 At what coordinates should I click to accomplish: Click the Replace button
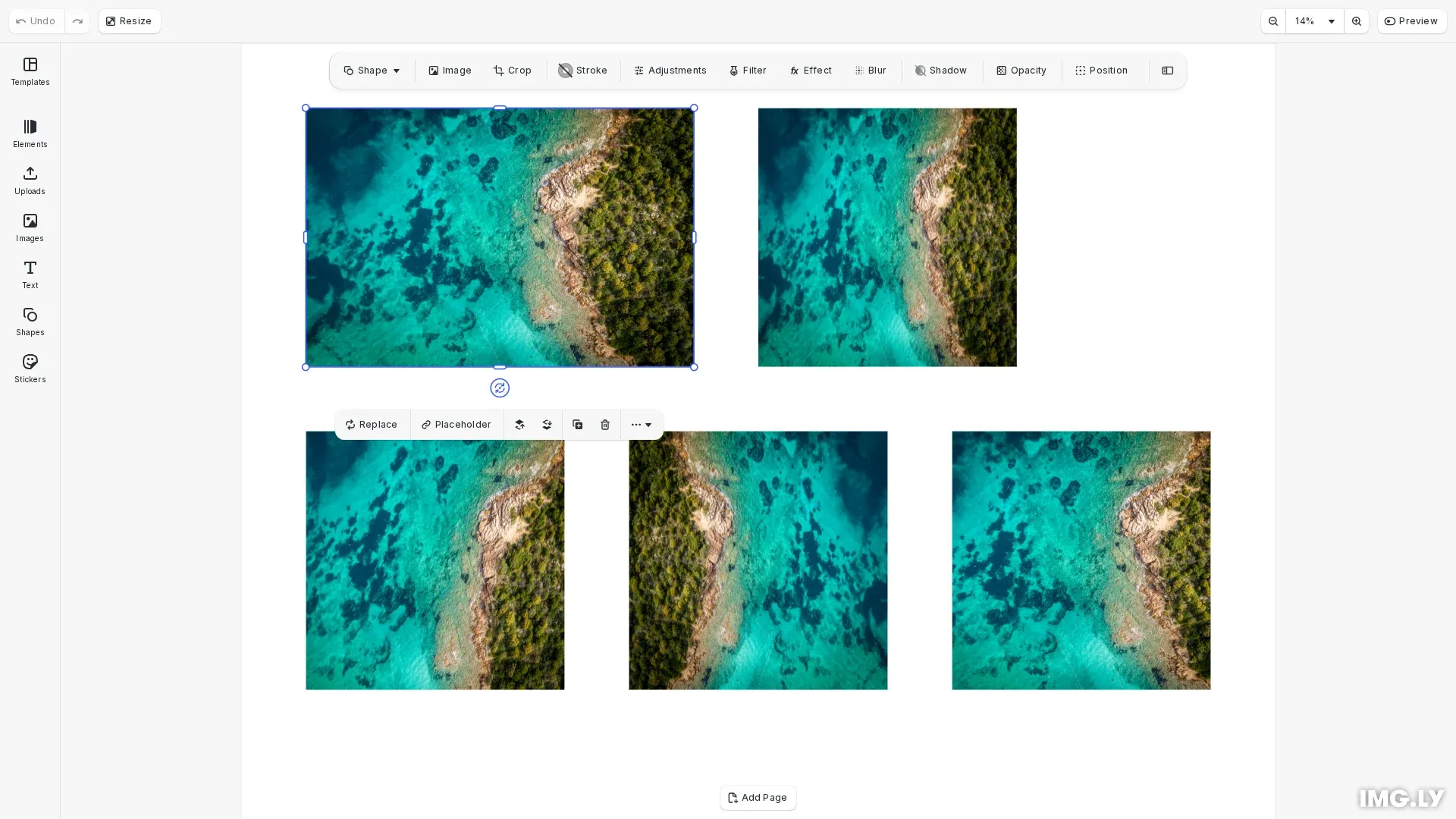(x=371, y=425)
